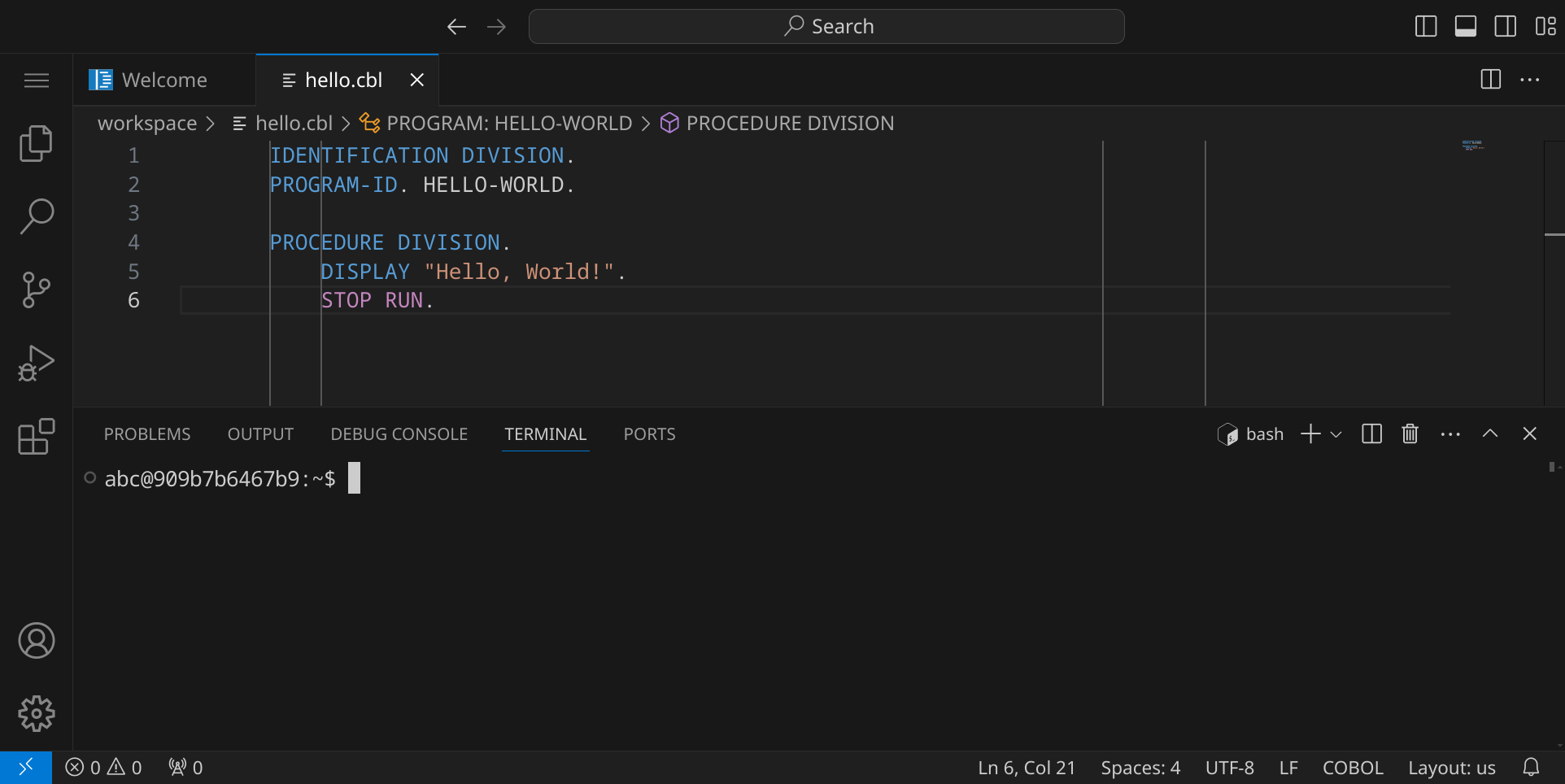This screenshot has height=784, width=1565.
Task: Maximize panel size with chevron up
Action: pyautogui.click(x=1489, y=434)
